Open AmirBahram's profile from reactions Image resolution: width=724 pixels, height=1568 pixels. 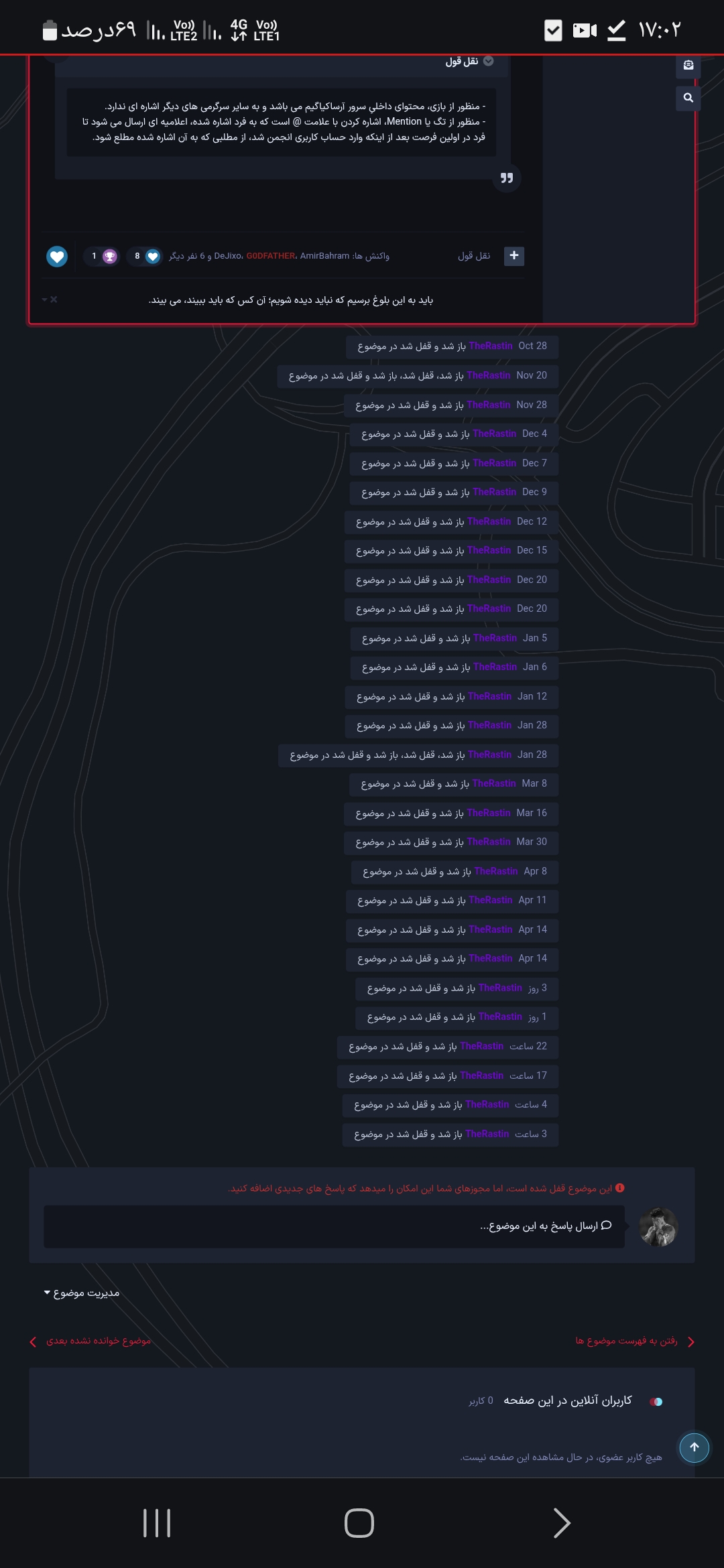[x=324, y=256]
